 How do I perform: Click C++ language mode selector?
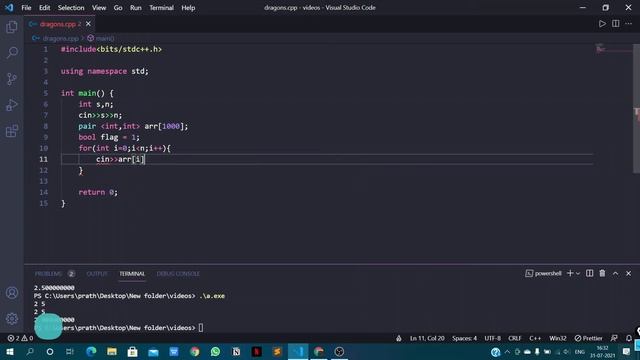click(535, 338)
